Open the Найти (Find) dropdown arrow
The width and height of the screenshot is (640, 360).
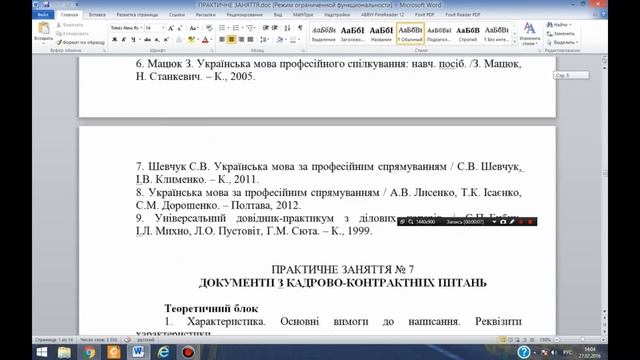pyautogui.click(x=570, y=25)
